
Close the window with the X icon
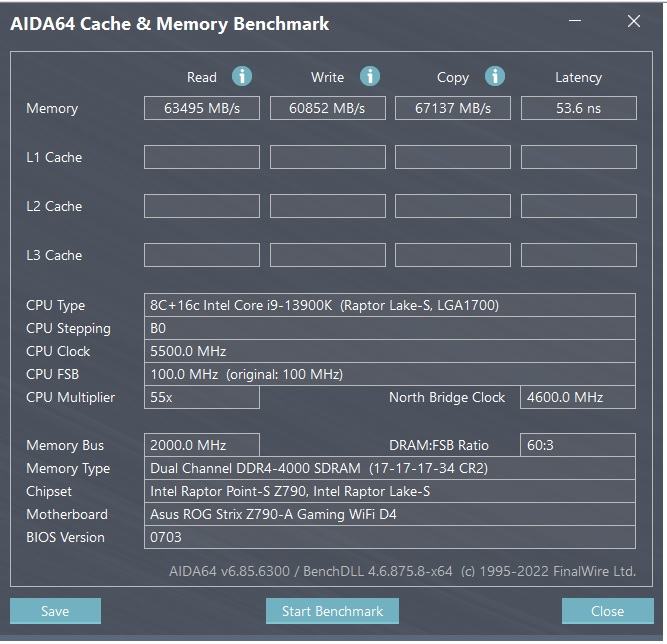pos(634,21)
